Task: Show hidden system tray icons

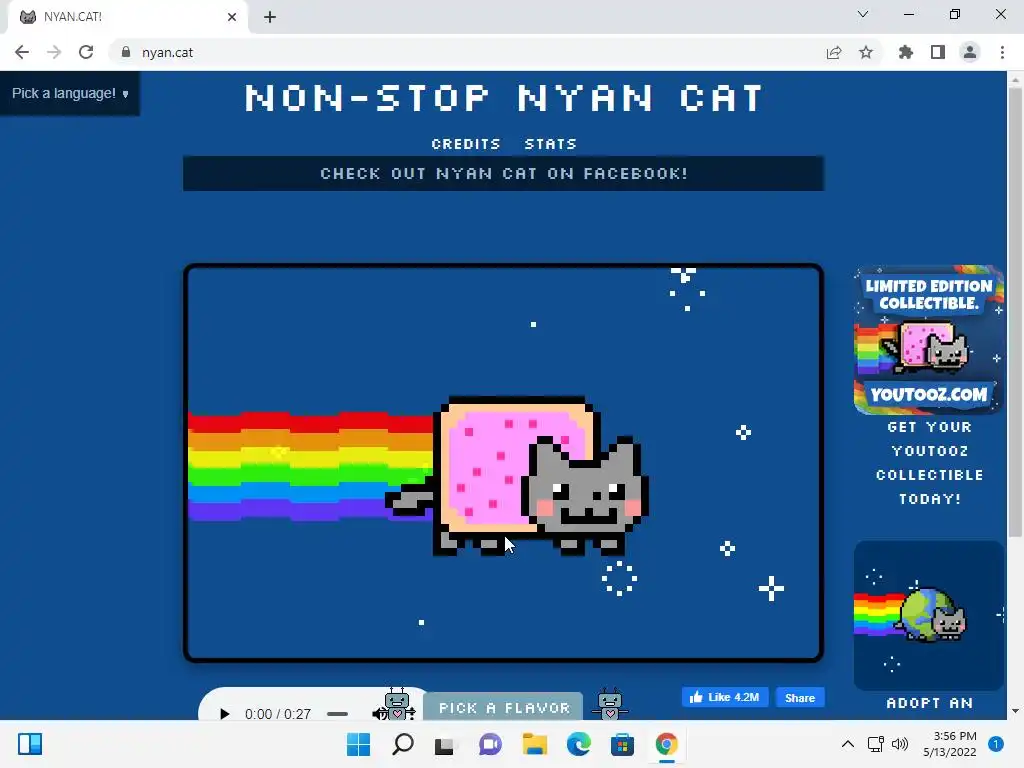Action: [x=848, y=744]
